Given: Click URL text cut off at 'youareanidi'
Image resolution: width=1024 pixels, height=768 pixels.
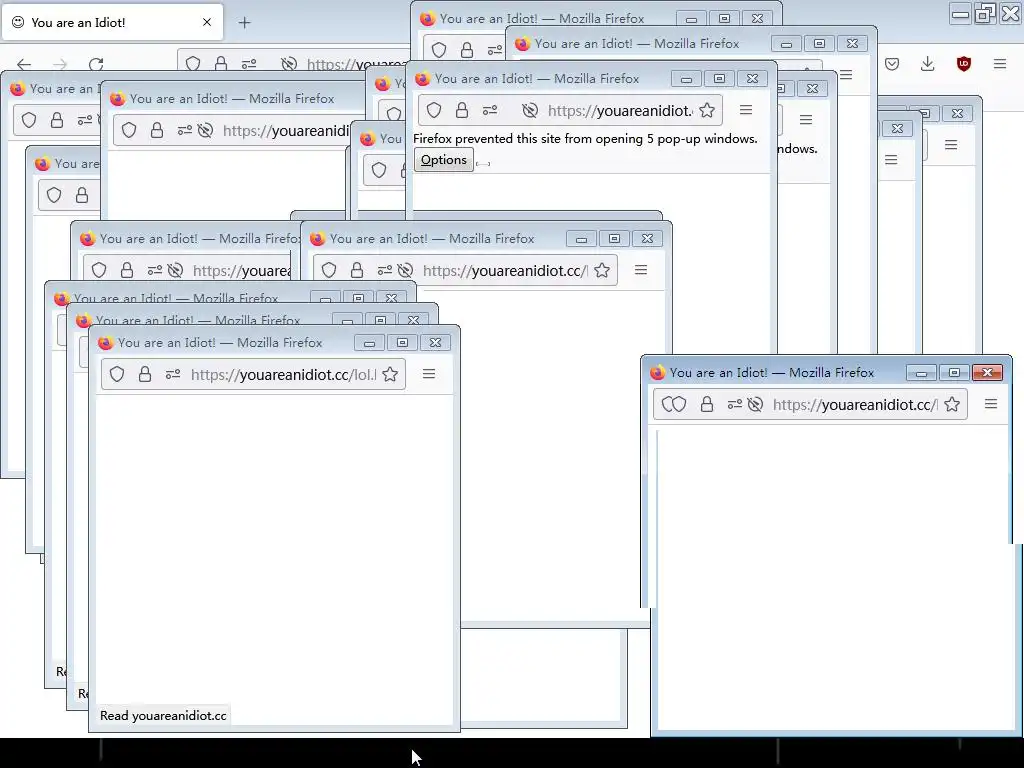Looking at the screenshot, I should pyautogui.click(x=285, y=131).
